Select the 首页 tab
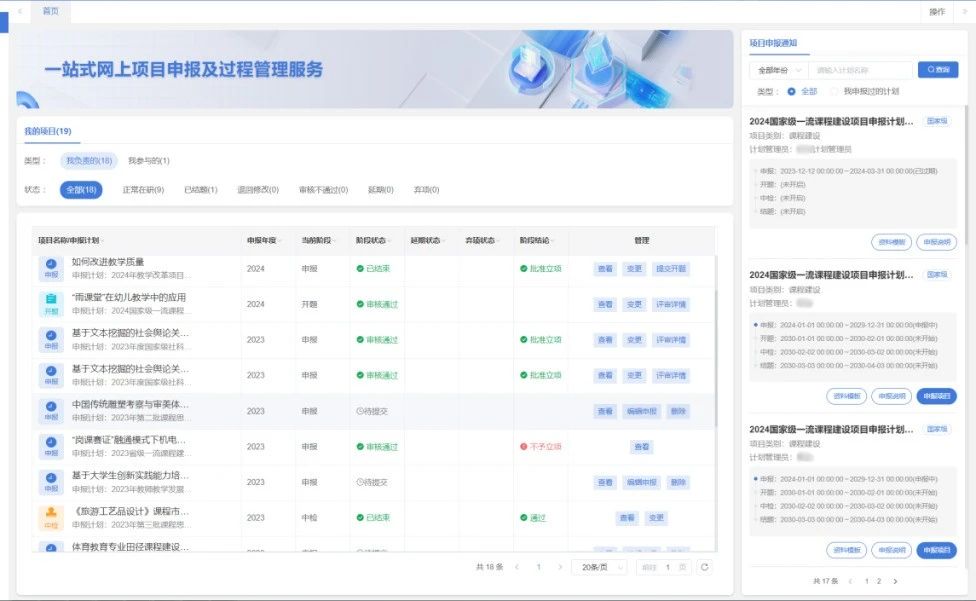 50,11
